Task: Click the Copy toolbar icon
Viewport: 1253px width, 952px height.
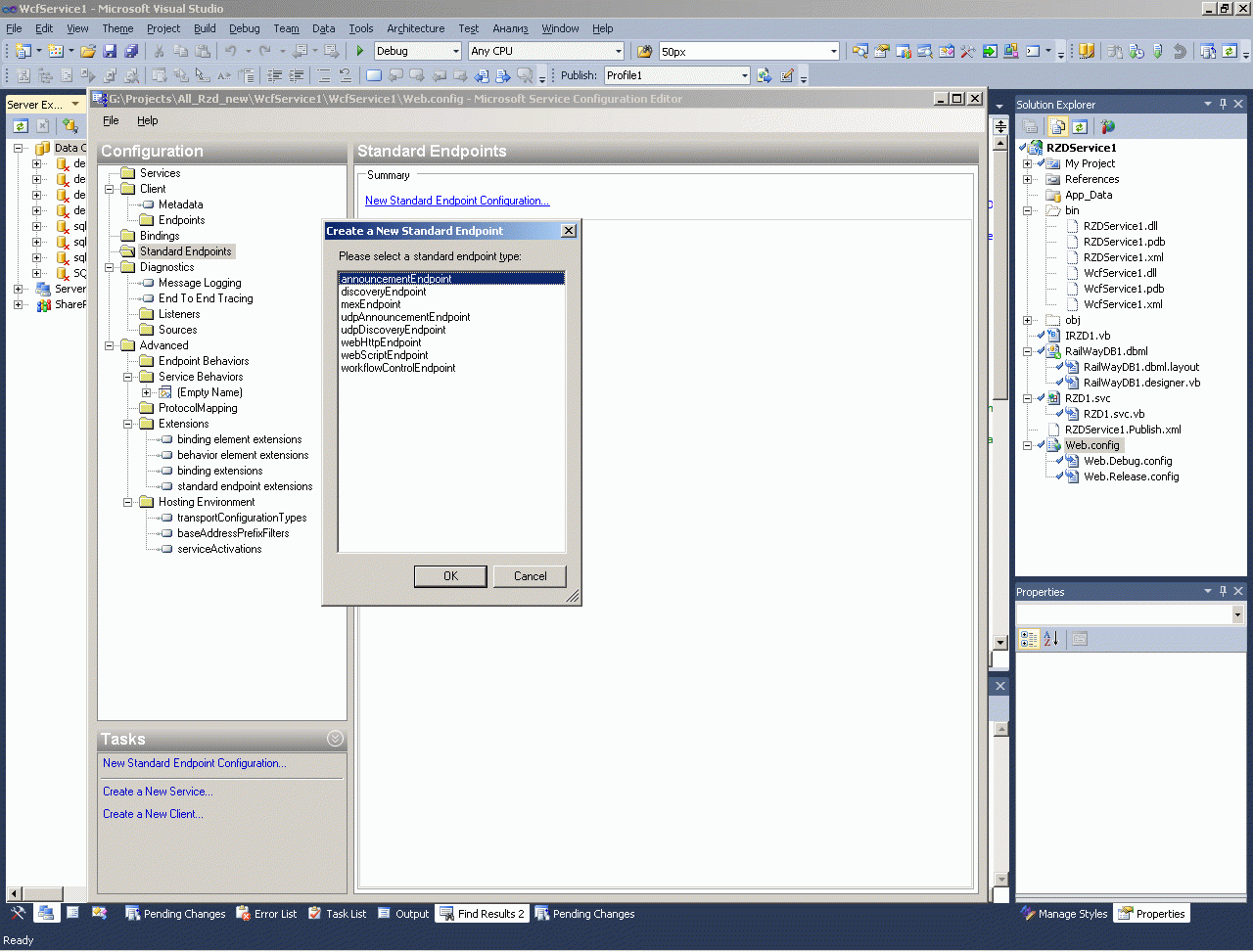Action: point(181,51)
